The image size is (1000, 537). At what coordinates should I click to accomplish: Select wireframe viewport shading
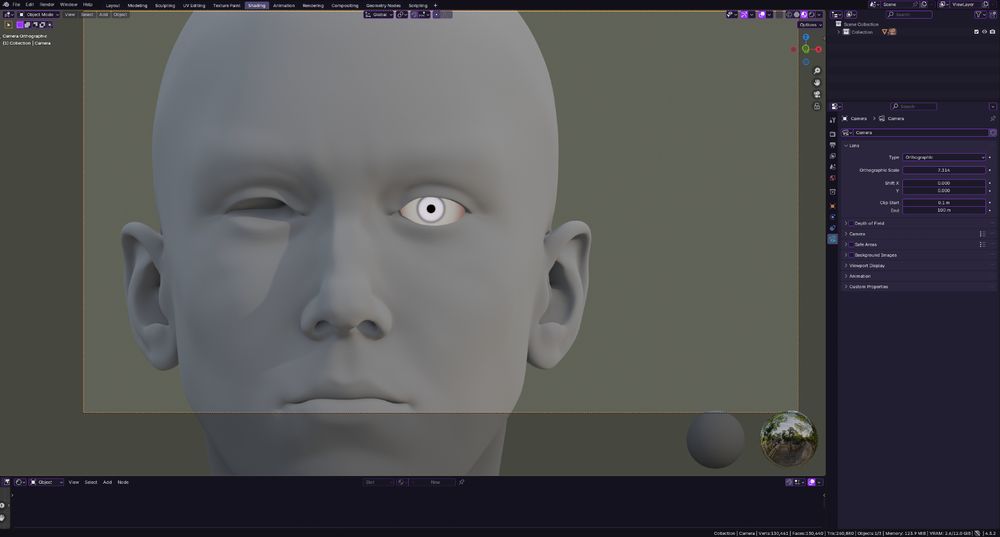pos(789,15)
